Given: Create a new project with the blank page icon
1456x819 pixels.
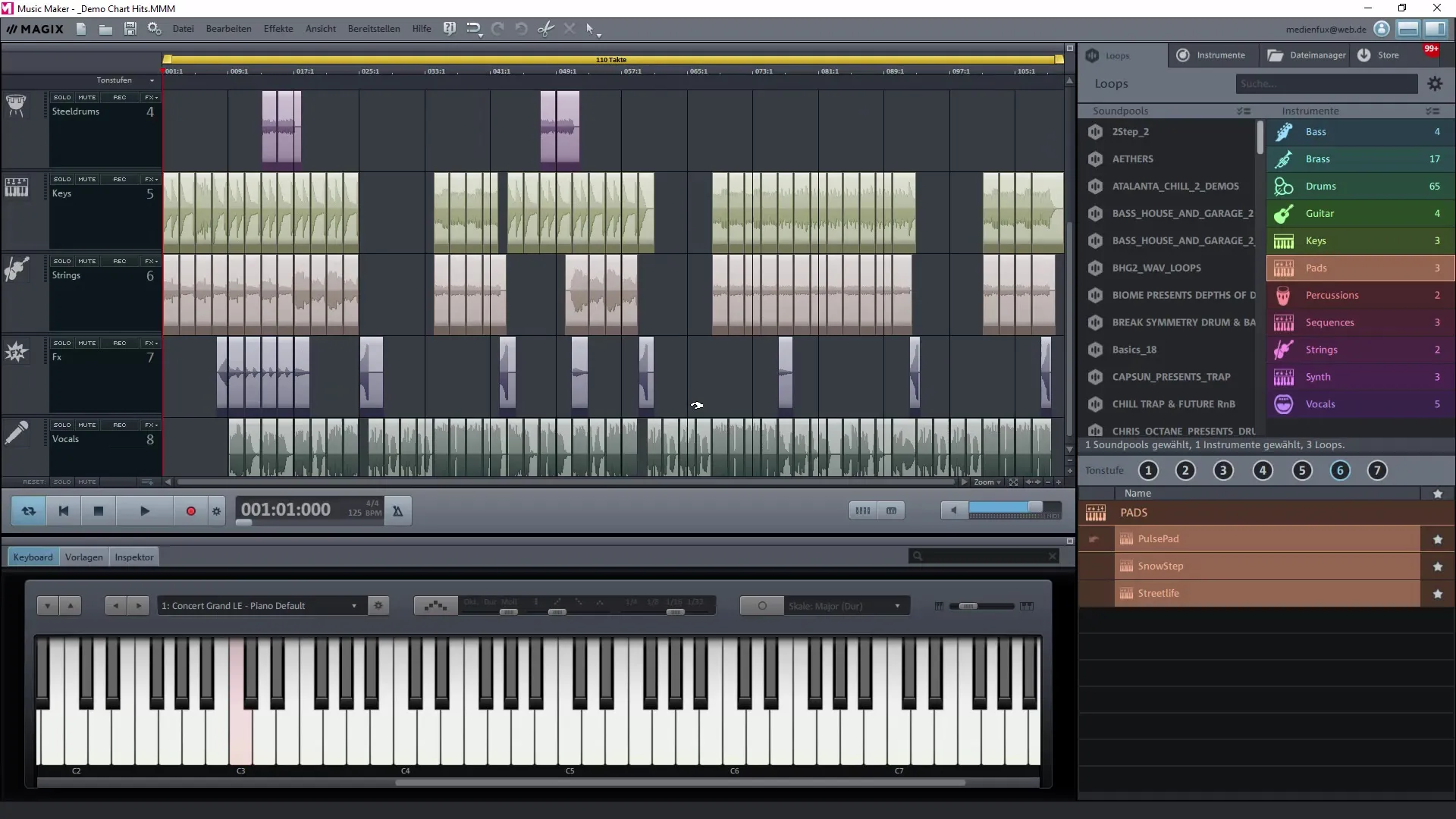Looking at the screenshot, I should [81, 29].
